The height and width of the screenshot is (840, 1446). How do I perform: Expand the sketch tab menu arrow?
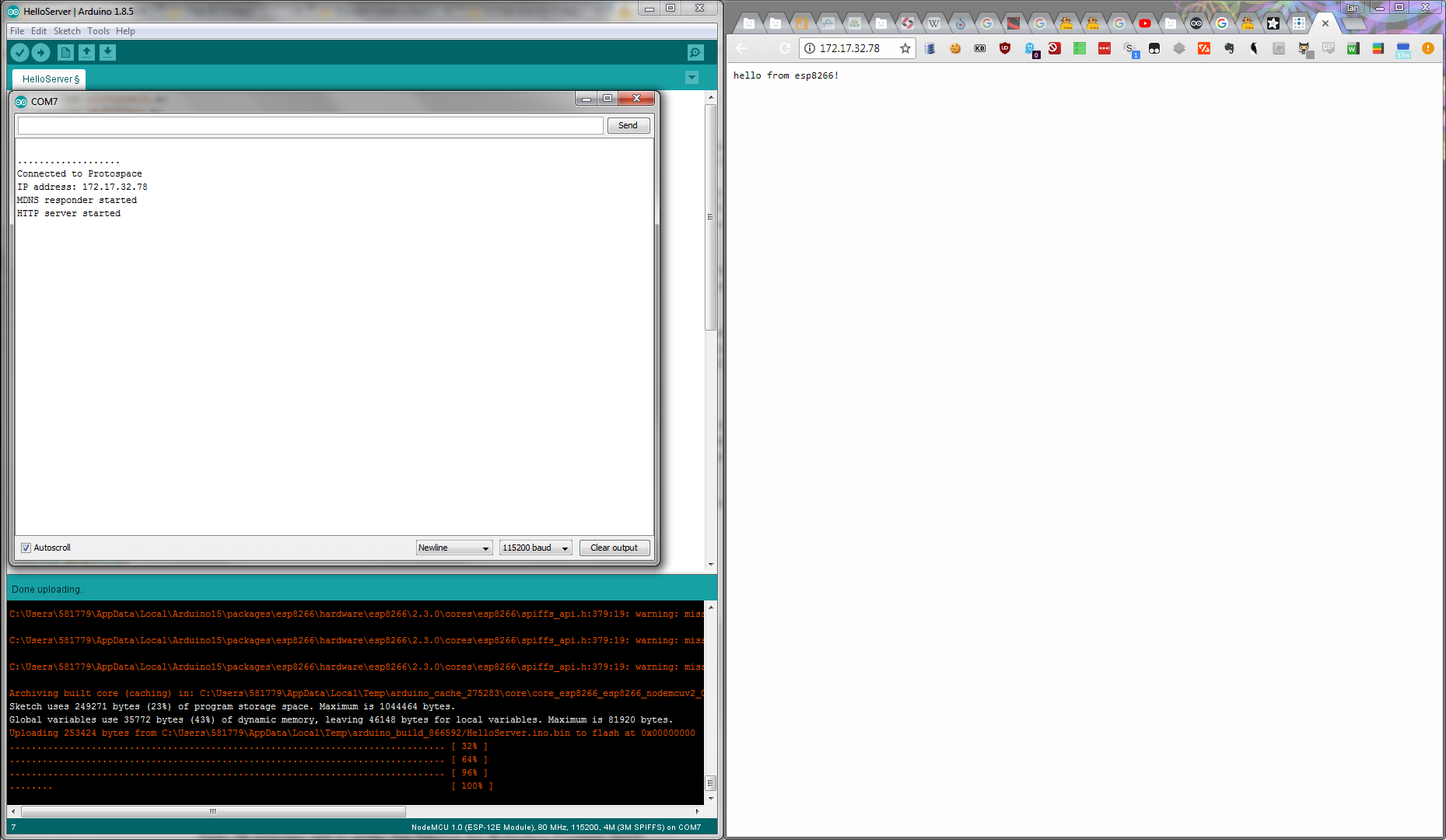[x=692, y=78]
